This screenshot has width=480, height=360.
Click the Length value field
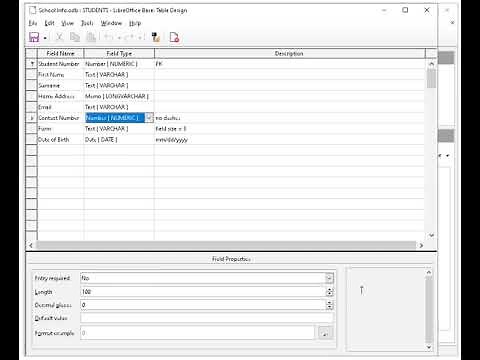pyautogui.click(x=203, y=292)
